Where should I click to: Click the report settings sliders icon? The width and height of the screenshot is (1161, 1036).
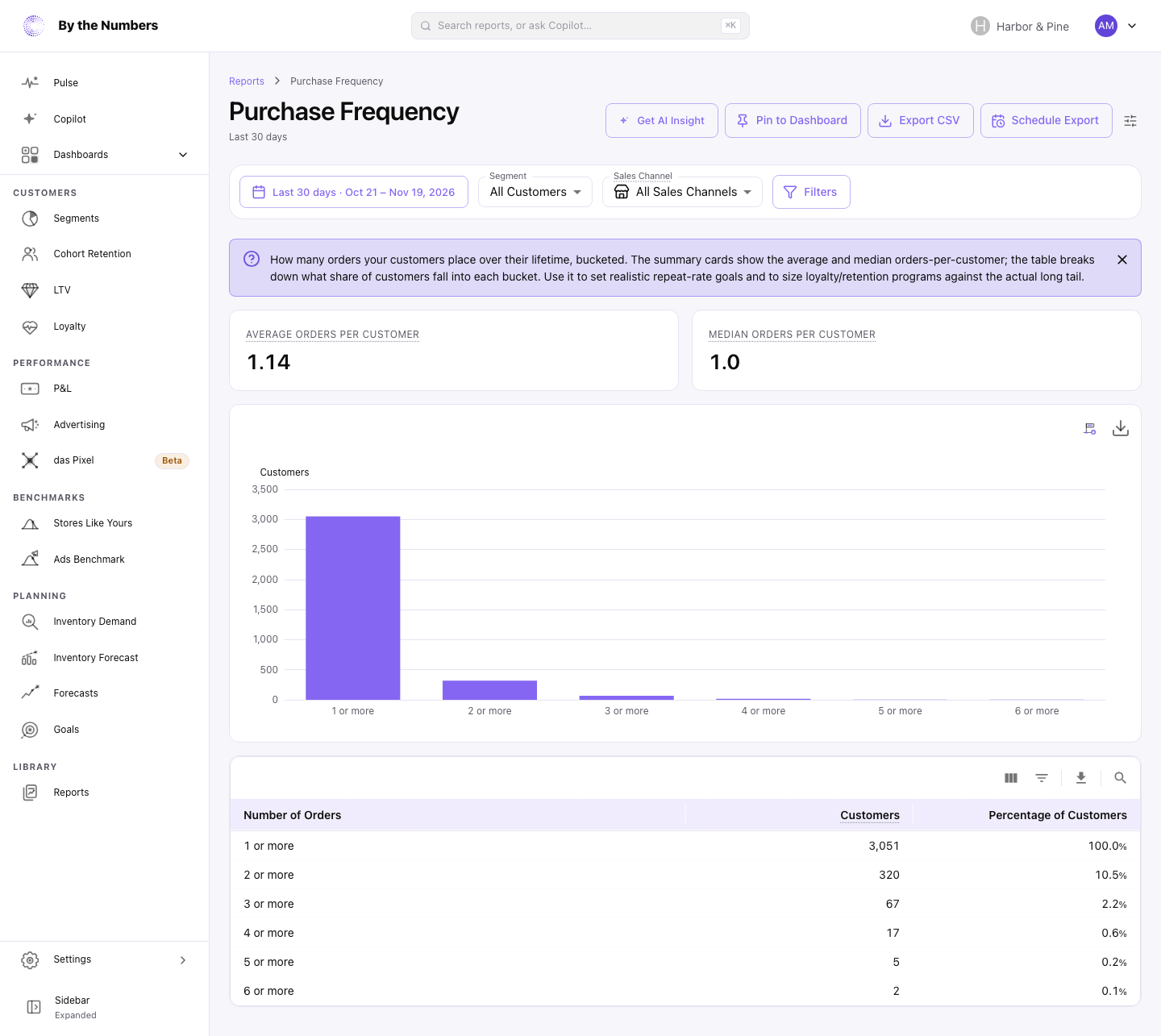(1130, 121)
